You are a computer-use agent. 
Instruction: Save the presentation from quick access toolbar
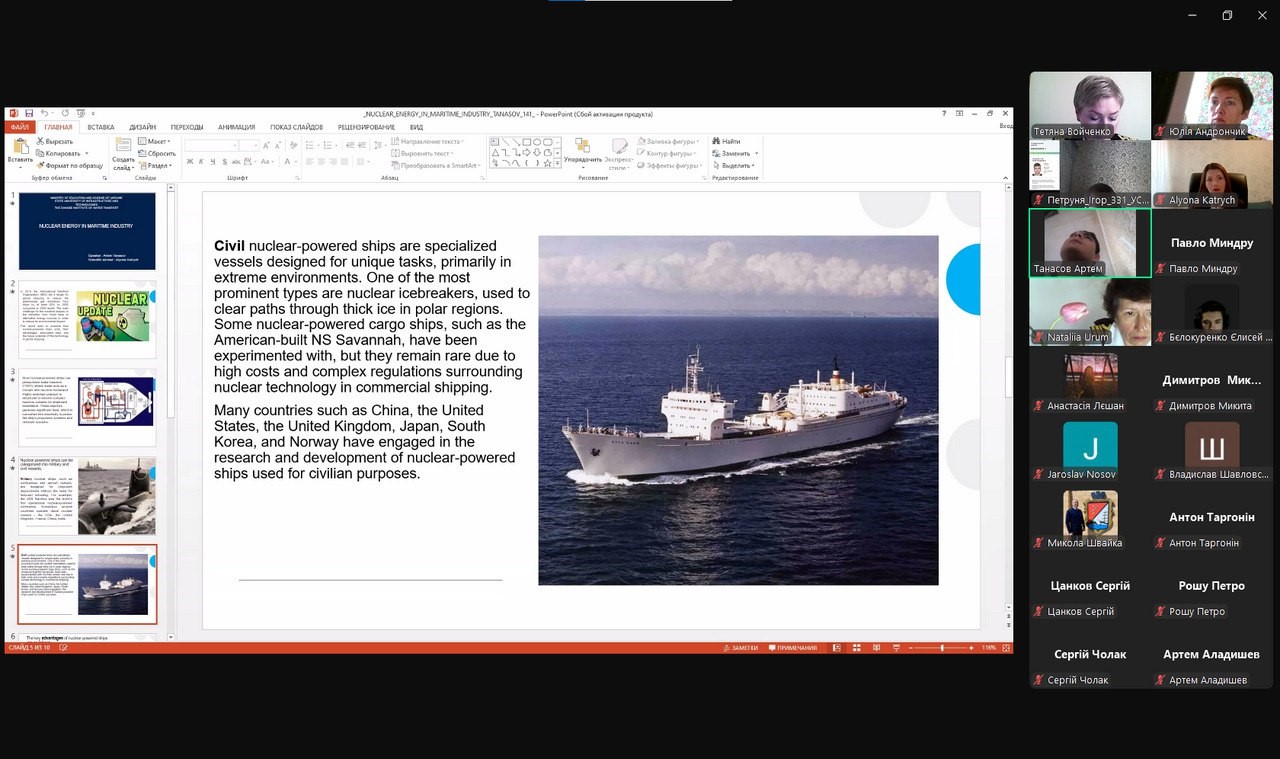coord(29,113)
